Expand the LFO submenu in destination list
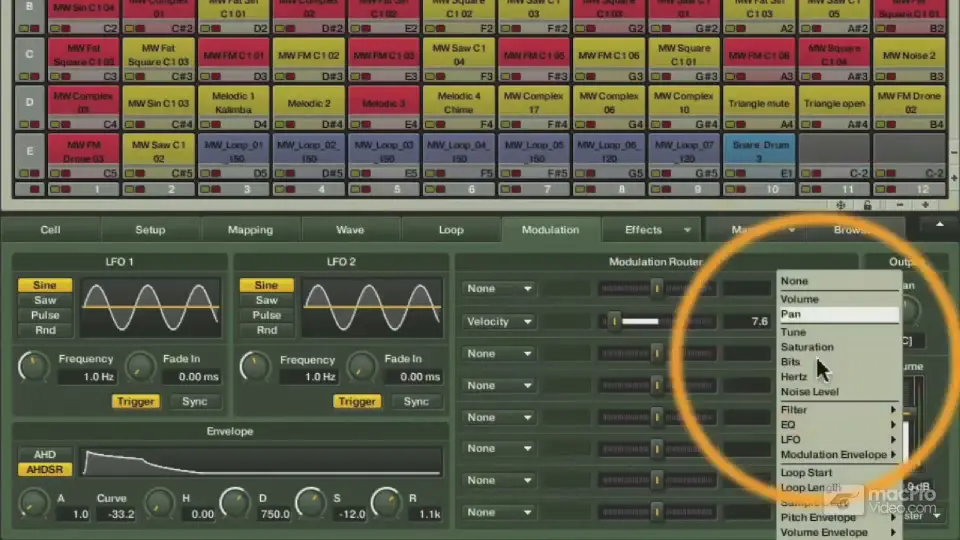The width and height of the screenshot is (960, 540). tap(838, 440)
